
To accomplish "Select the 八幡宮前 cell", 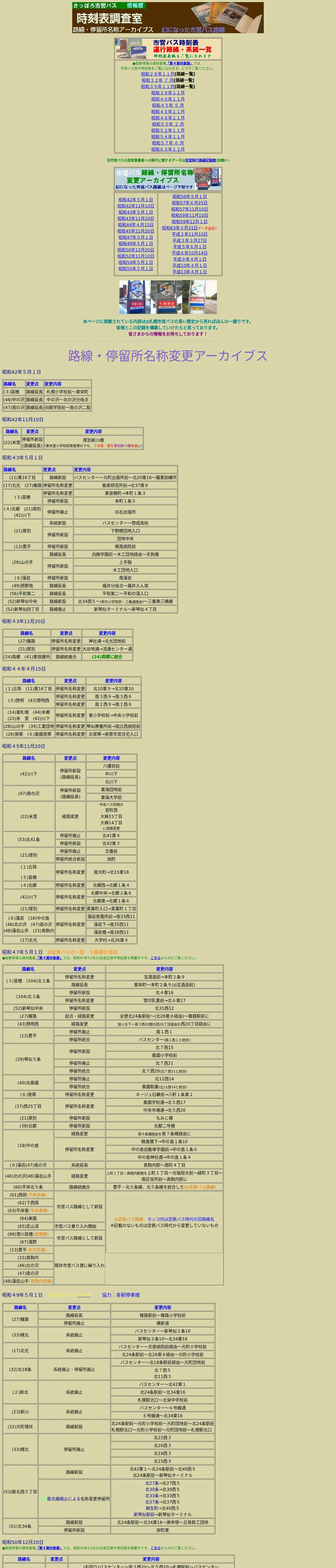I will click(111, 766).
